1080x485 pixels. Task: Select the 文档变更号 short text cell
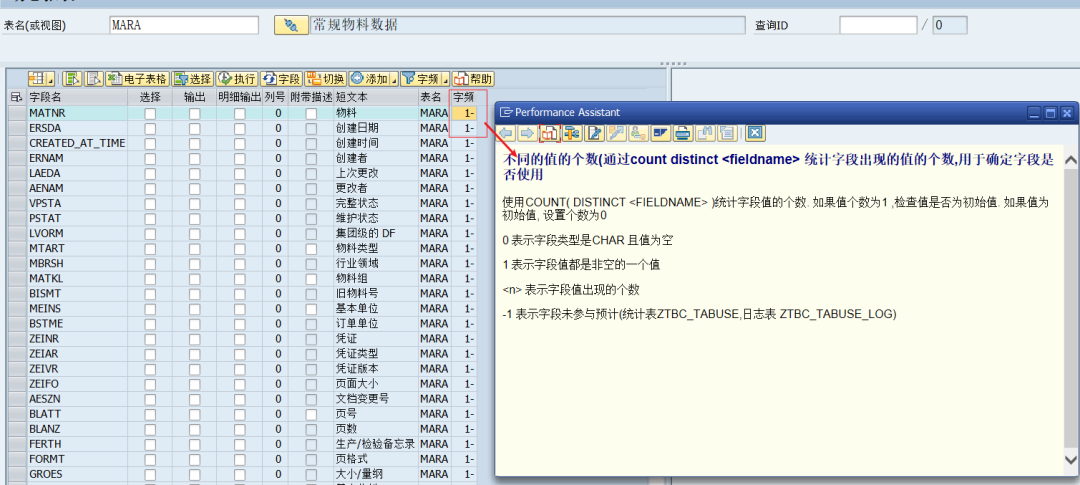pos(376,399)
